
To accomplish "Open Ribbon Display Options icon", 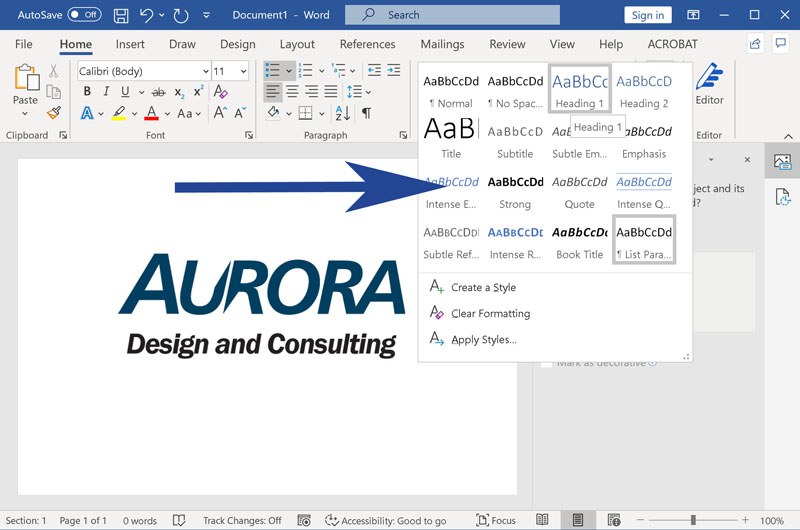I will click(693, 15).
